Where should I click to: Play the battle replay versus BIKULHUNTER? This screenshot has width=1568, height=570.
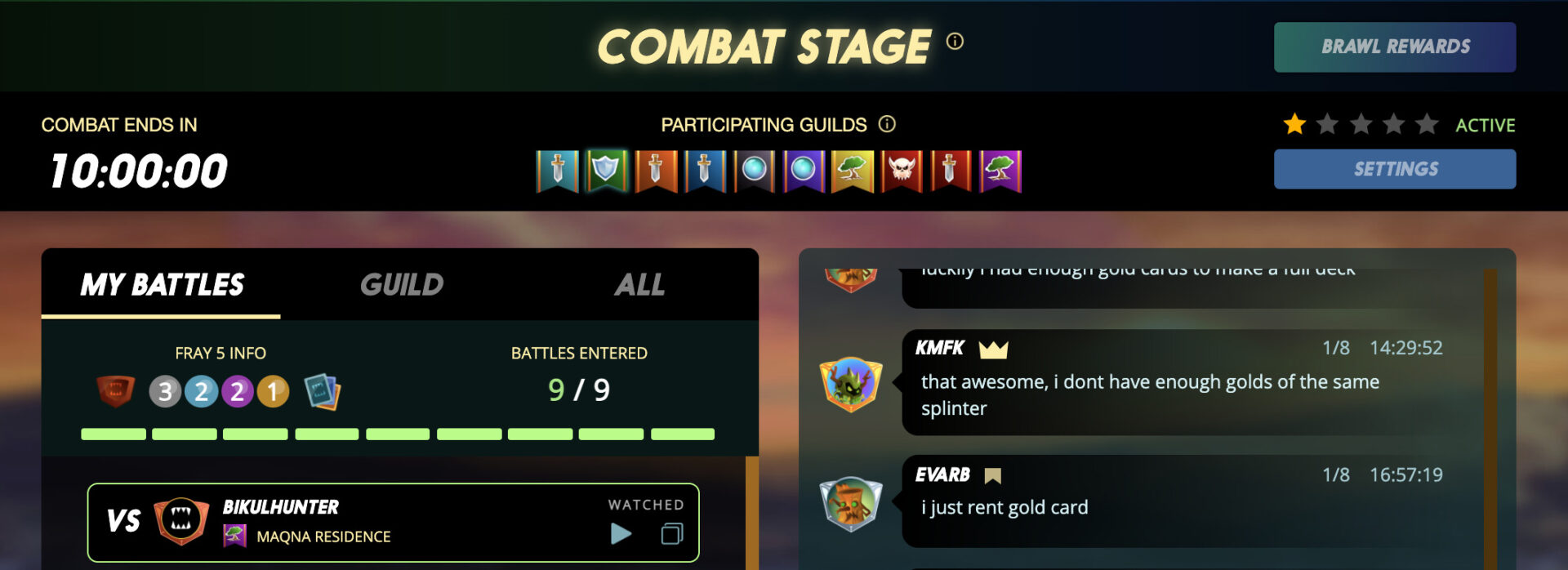[621, 534]
